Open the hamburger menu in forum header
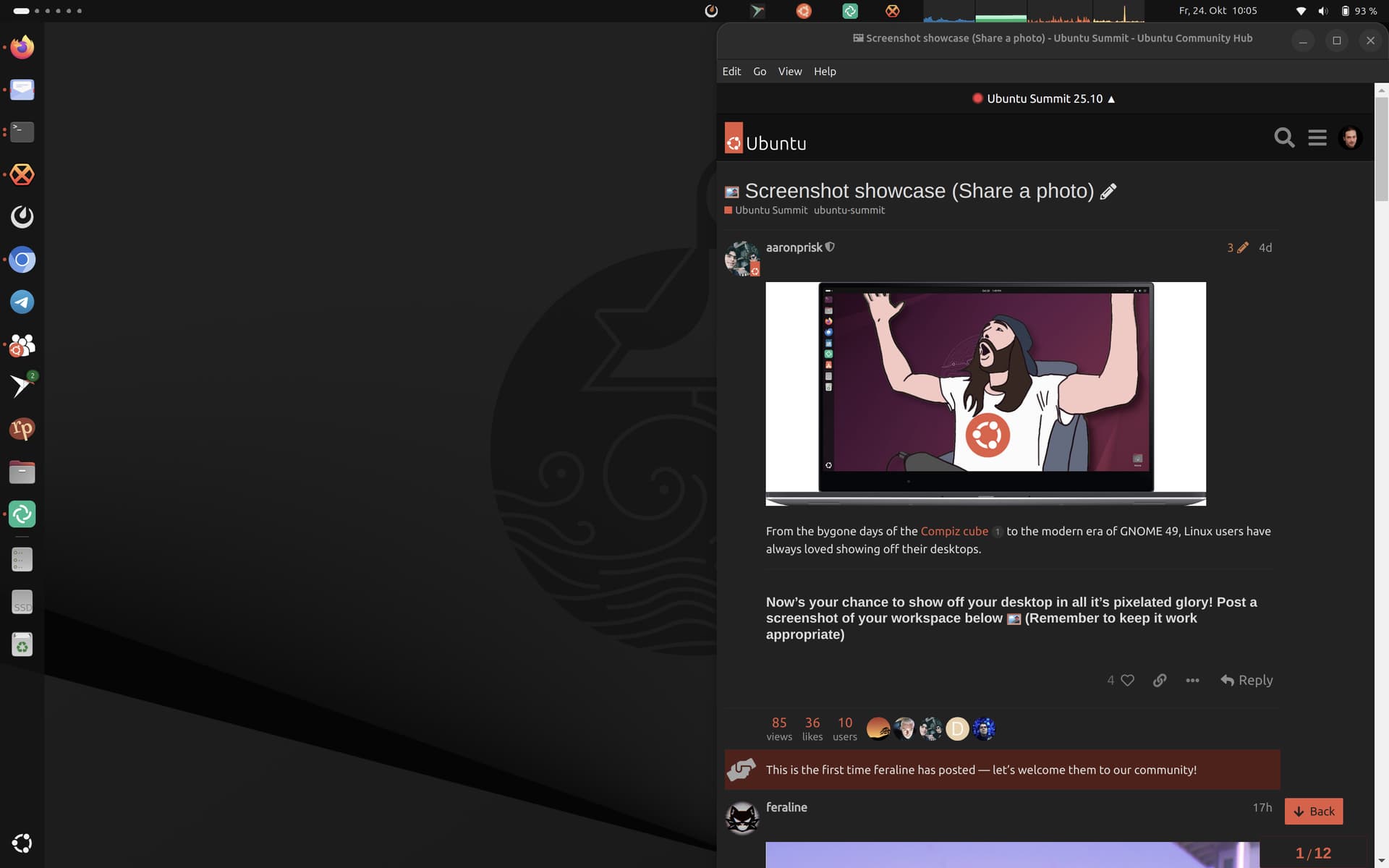The height and width of the screenshot is (868, 1389). coord(1317,137)
